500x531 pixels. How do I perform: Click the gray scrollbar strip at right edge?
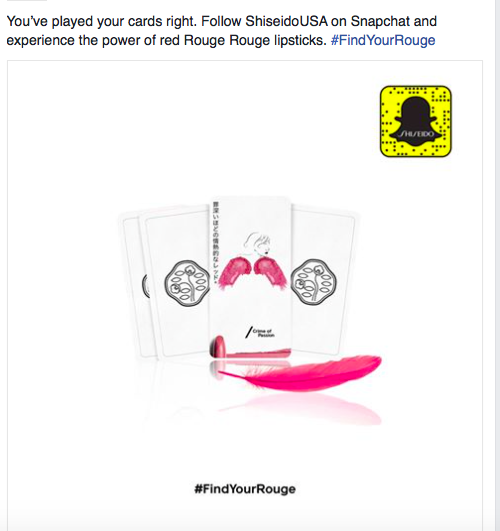click(x=497, y=266)
